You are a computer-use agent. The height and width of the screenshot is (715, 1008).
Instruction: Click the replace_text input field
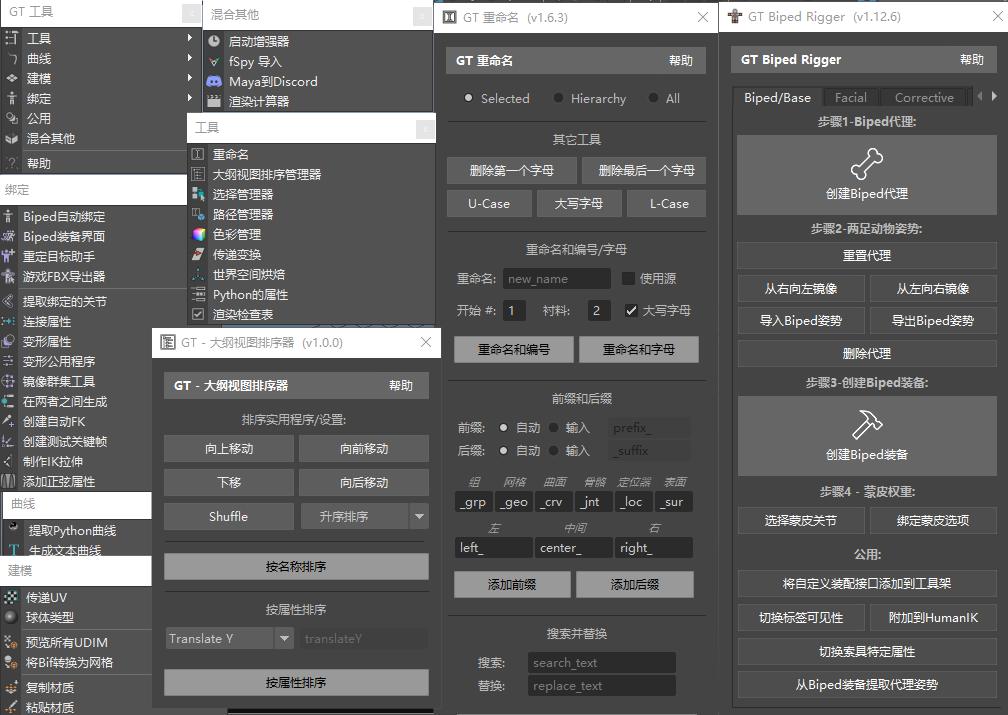click(602, 685)
